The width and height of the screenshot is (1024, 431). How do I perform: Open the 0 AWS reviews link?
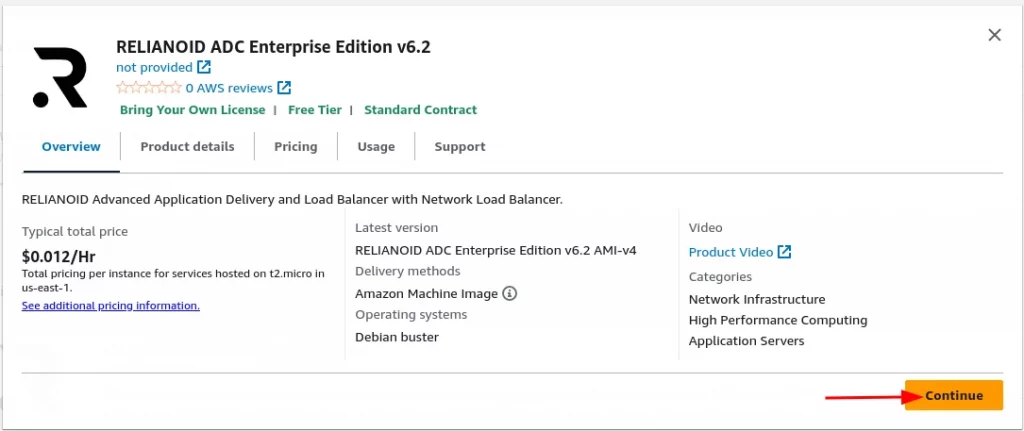pyautogui.click(x=229, y=88)
